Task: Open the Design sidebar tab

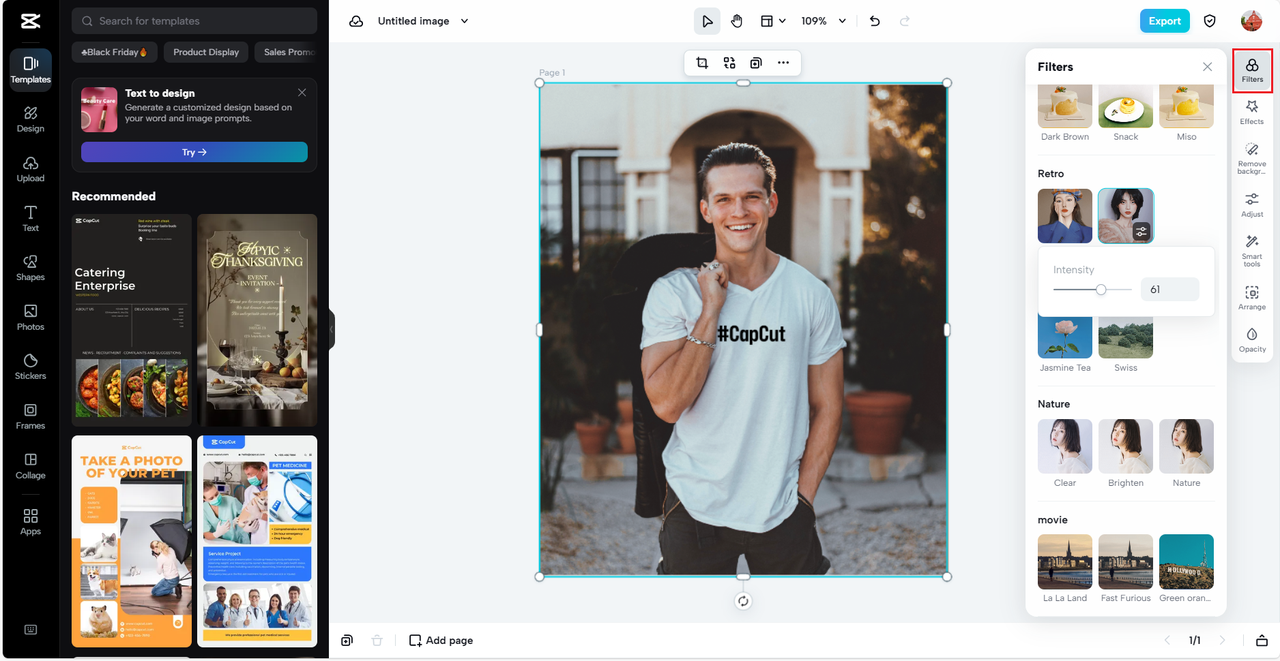Action: [x=30, y=119]
